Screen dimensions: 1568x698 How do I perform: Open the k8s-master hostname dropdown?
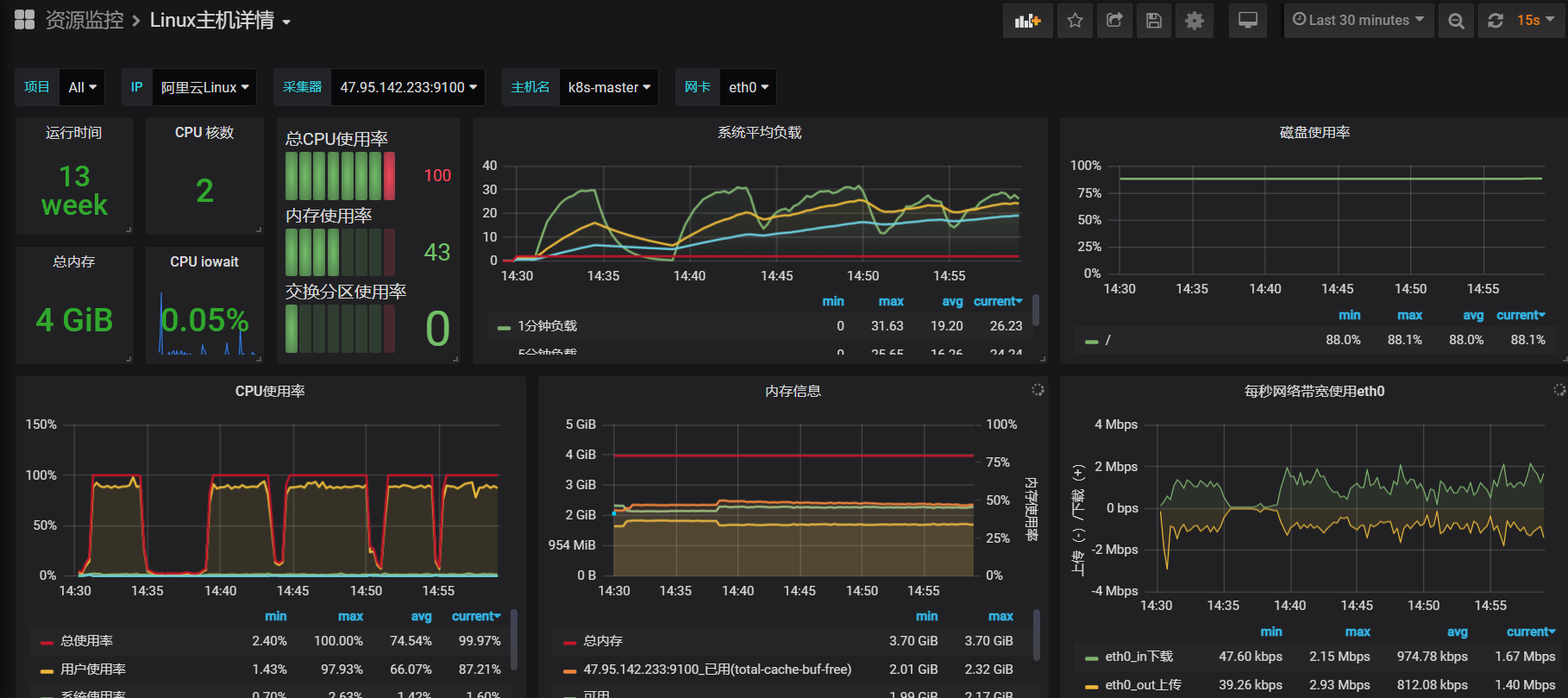(x=609, y=87)
